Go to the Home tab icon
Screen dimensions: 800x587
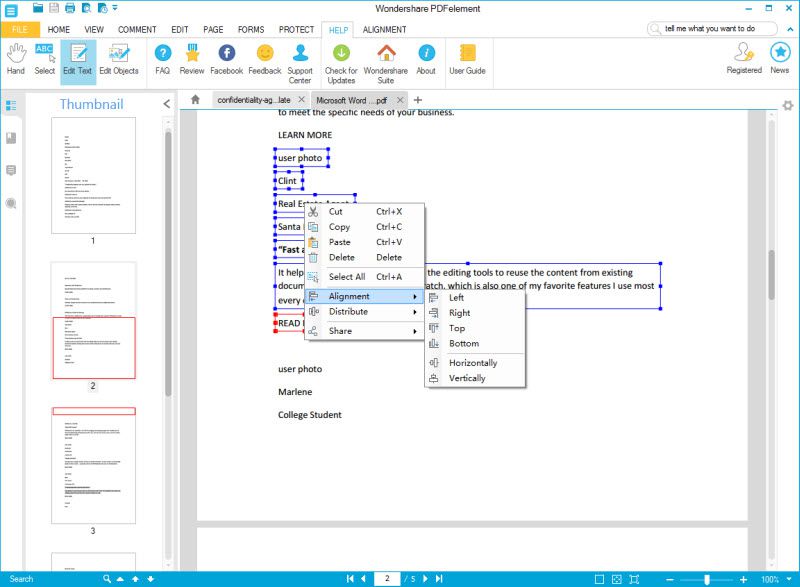click(195, 99)
